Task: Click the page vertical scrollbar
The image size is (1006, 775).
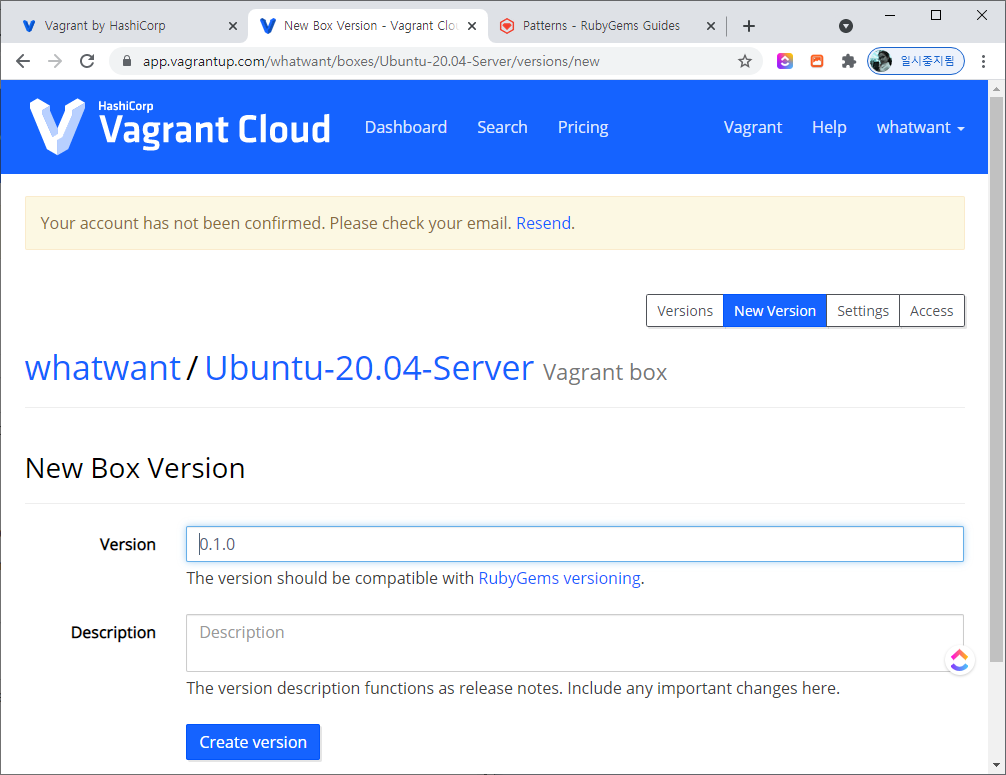Action: (x=996, y=379)
